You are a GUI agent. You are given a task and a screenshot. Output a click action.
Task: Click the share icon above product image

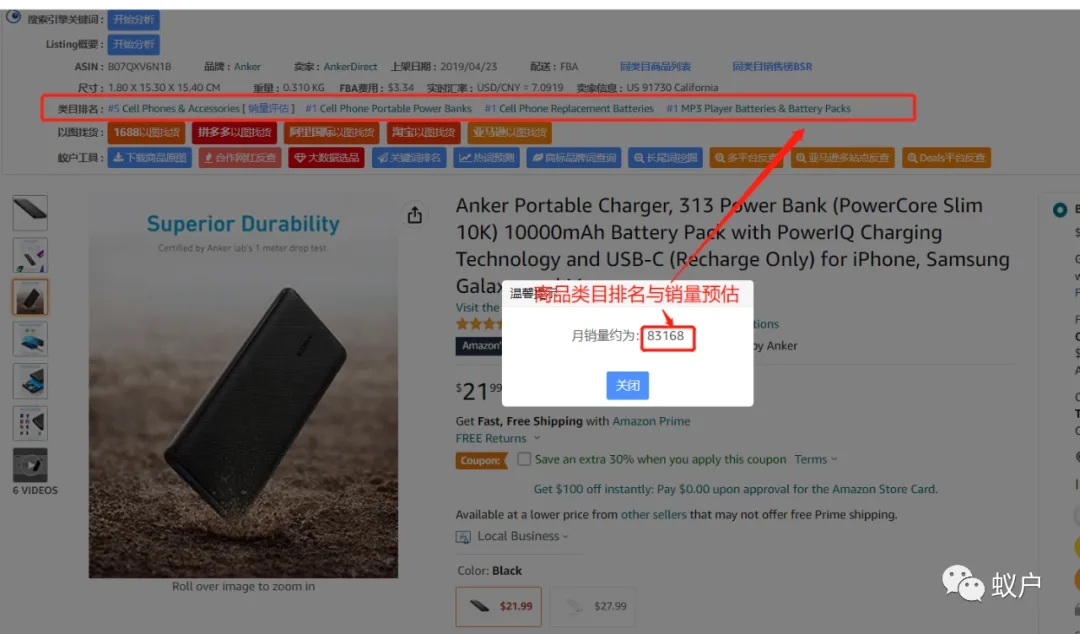point(415,215)
